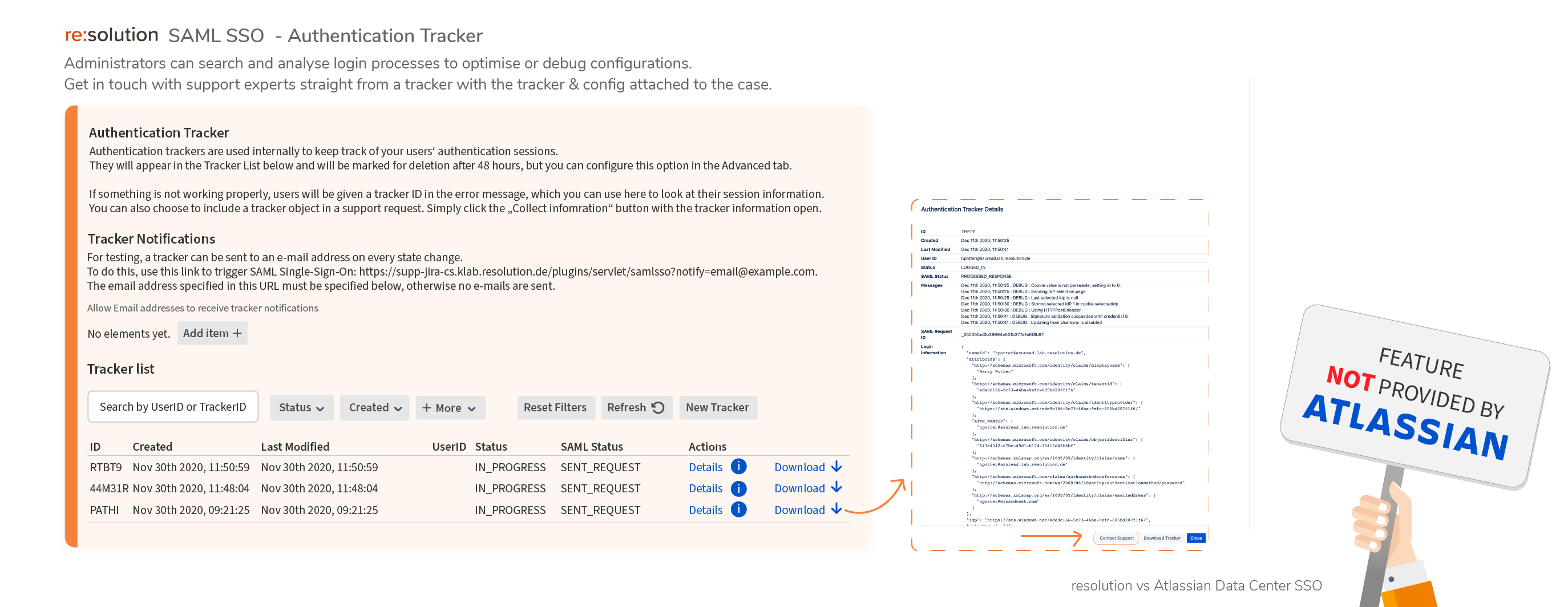
Task: Click the ID column header
Action: [x=95, y=446]
